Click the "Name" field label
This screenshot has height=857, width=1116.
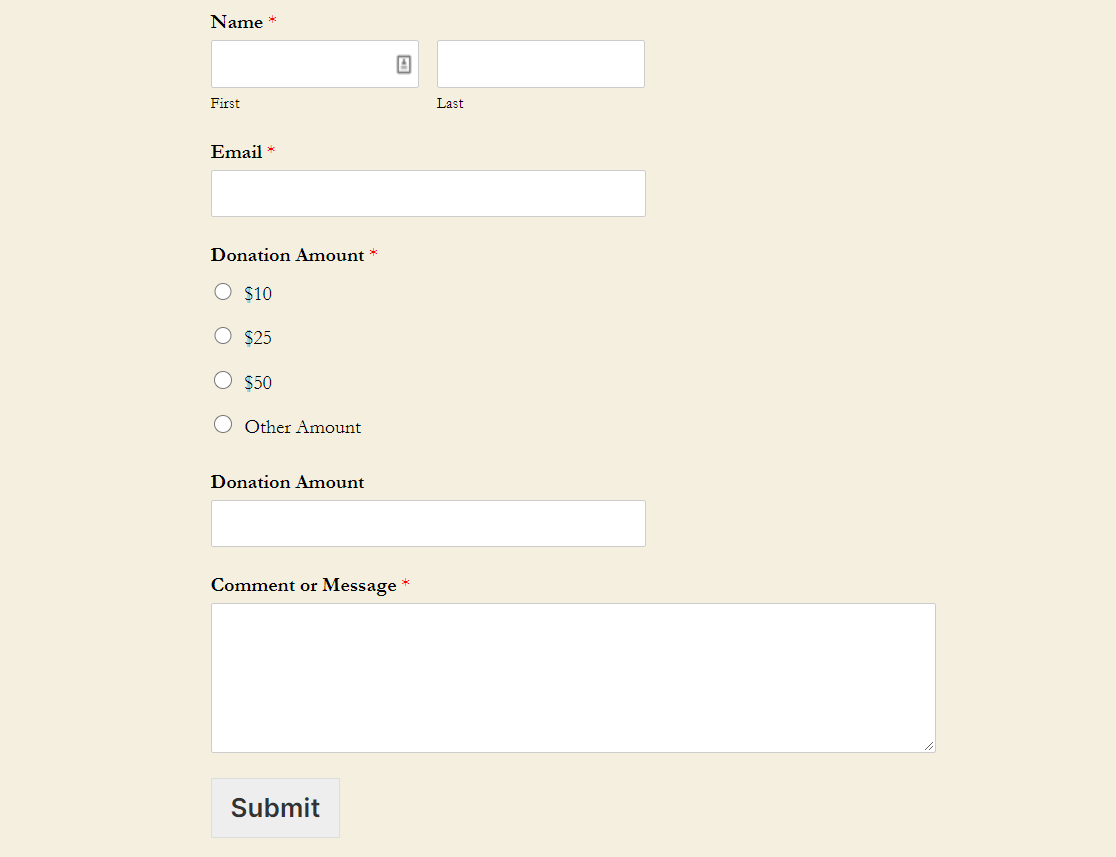coord(237,22)
